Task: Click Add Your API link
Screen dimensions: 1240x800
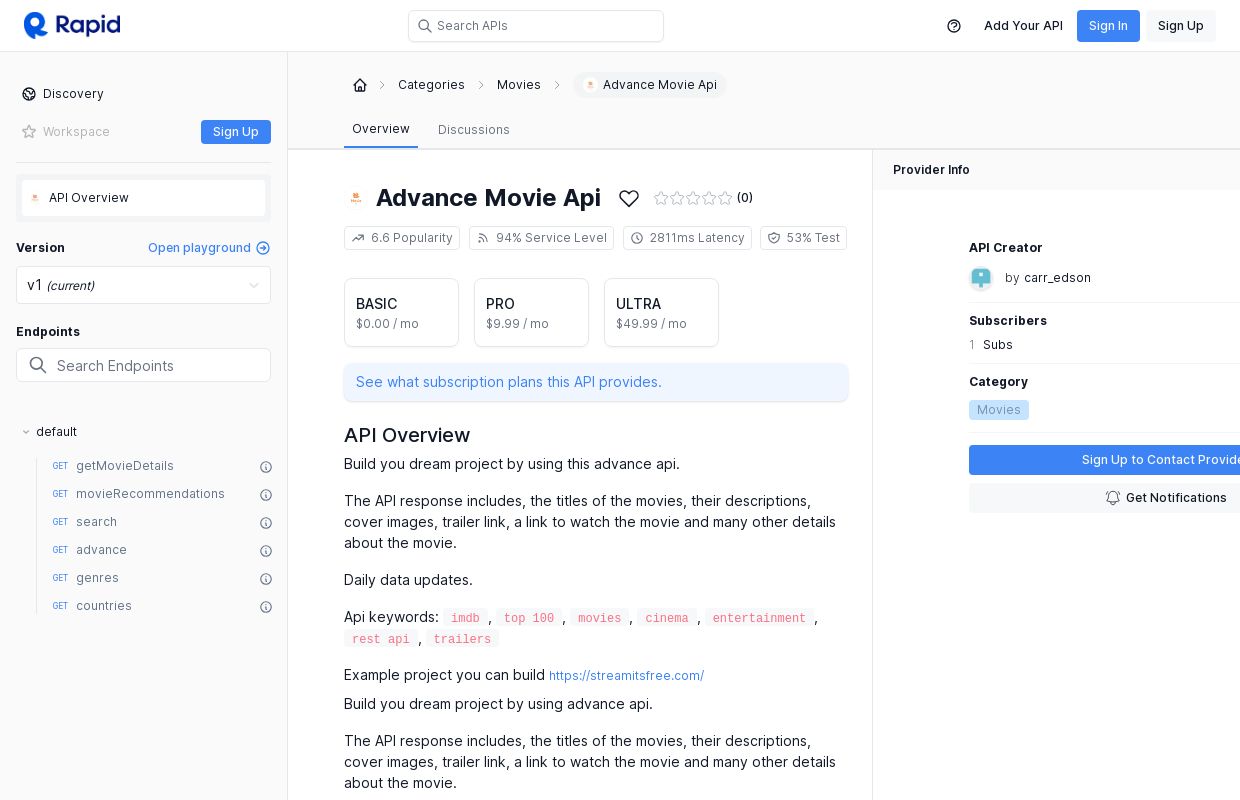Action: [x=1023, y=26]
